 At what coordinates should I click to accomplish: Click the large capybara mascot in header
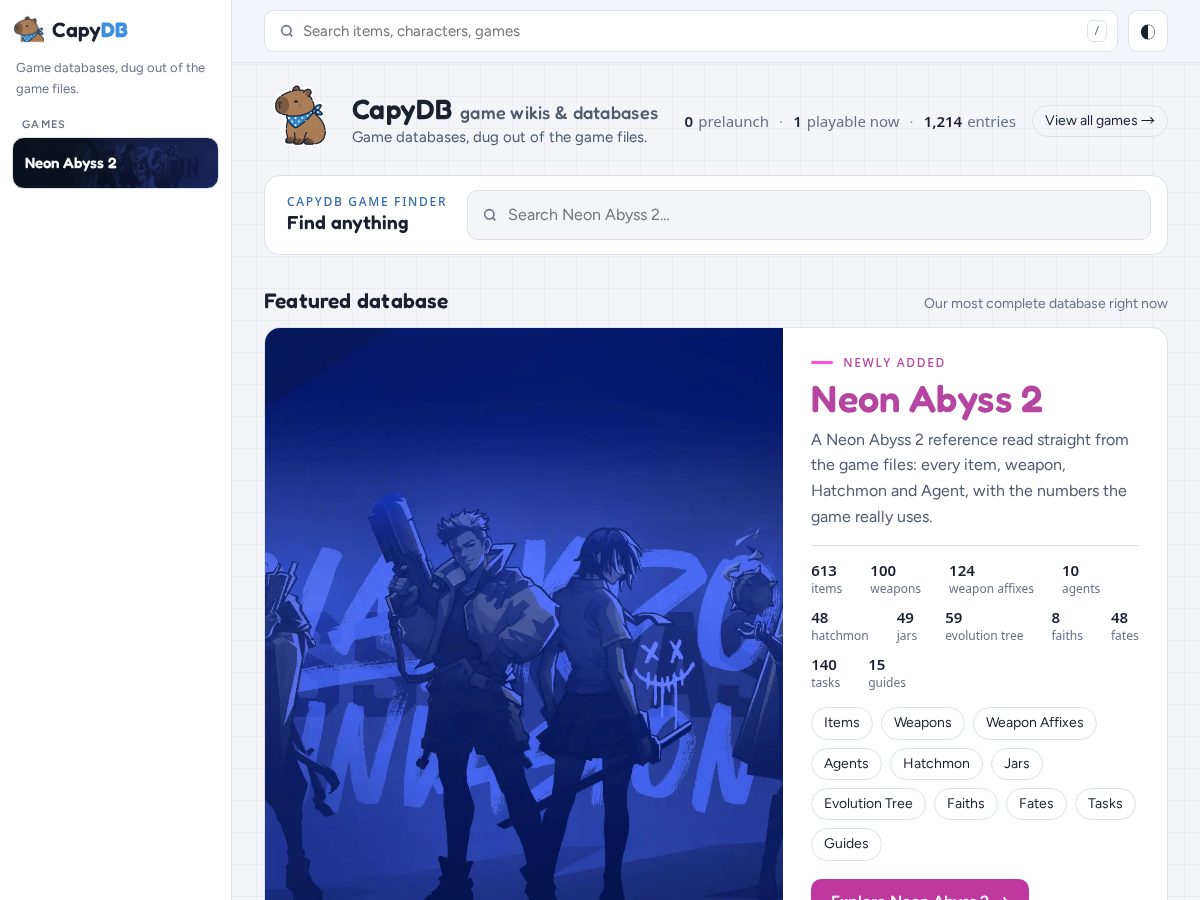tap(300, 115)
